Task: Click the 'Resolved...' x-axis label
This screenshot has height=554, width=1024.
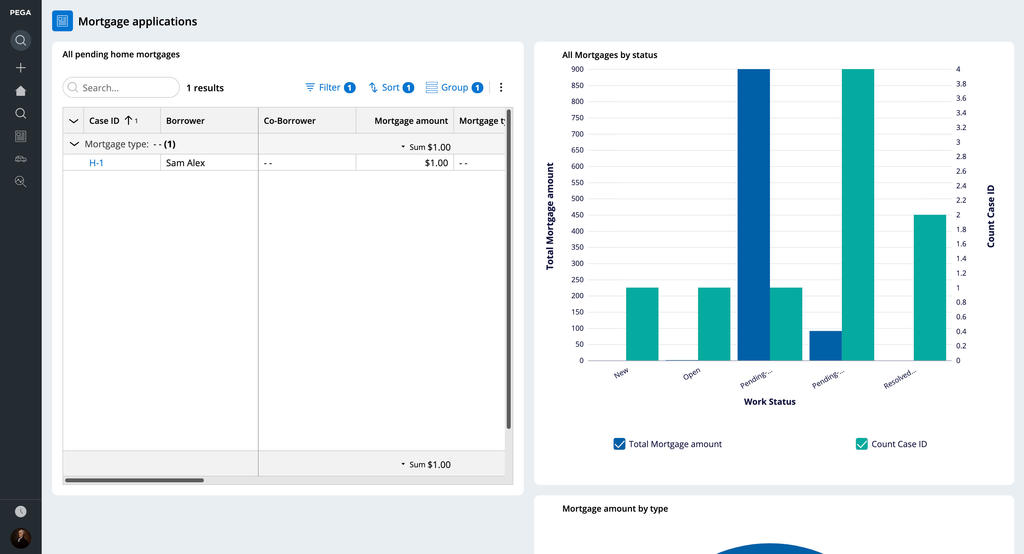Action: (899, 379)
